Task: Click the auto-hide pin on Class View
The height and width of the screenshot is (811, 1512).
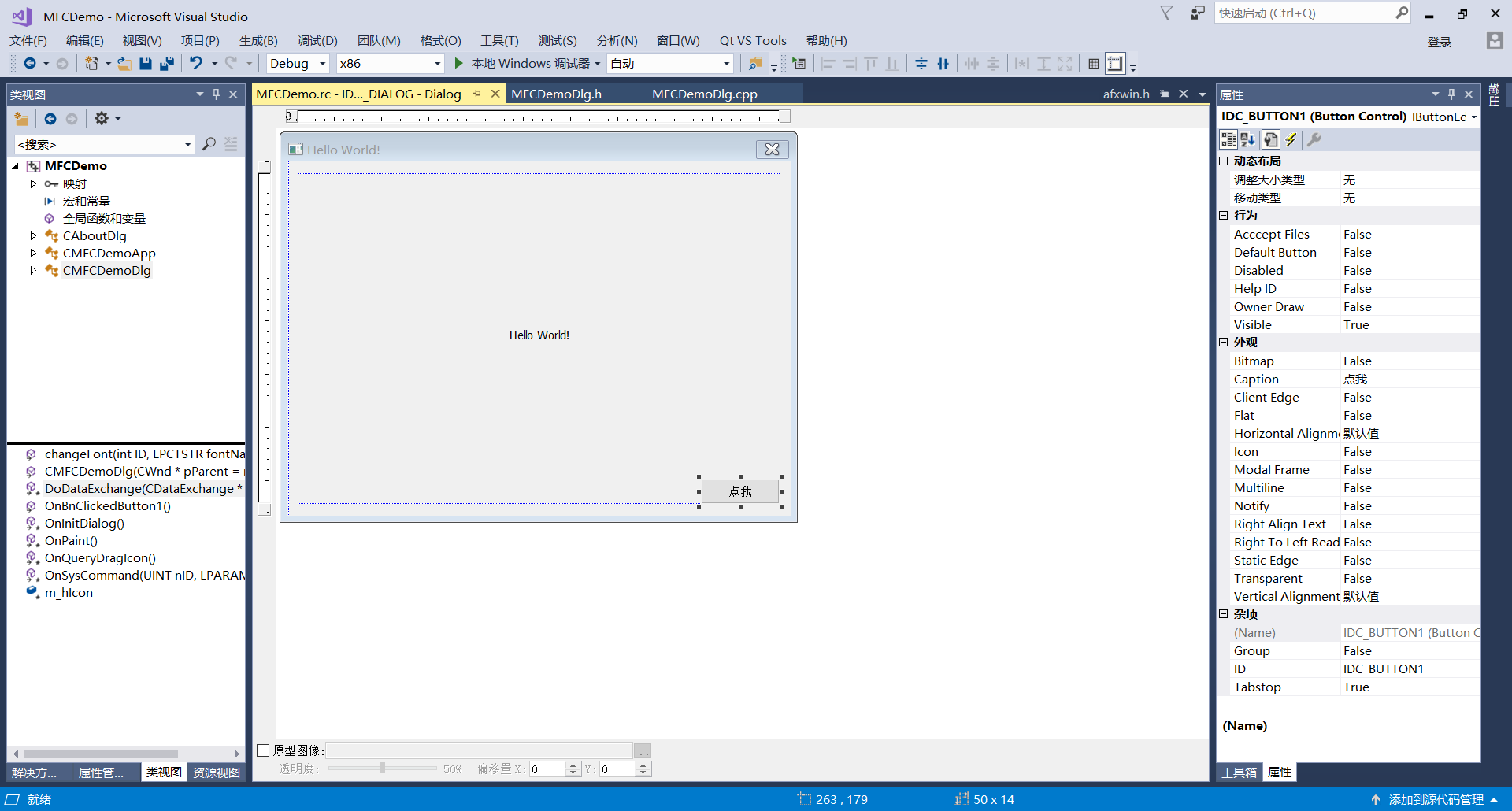Action: click(216, 94)
